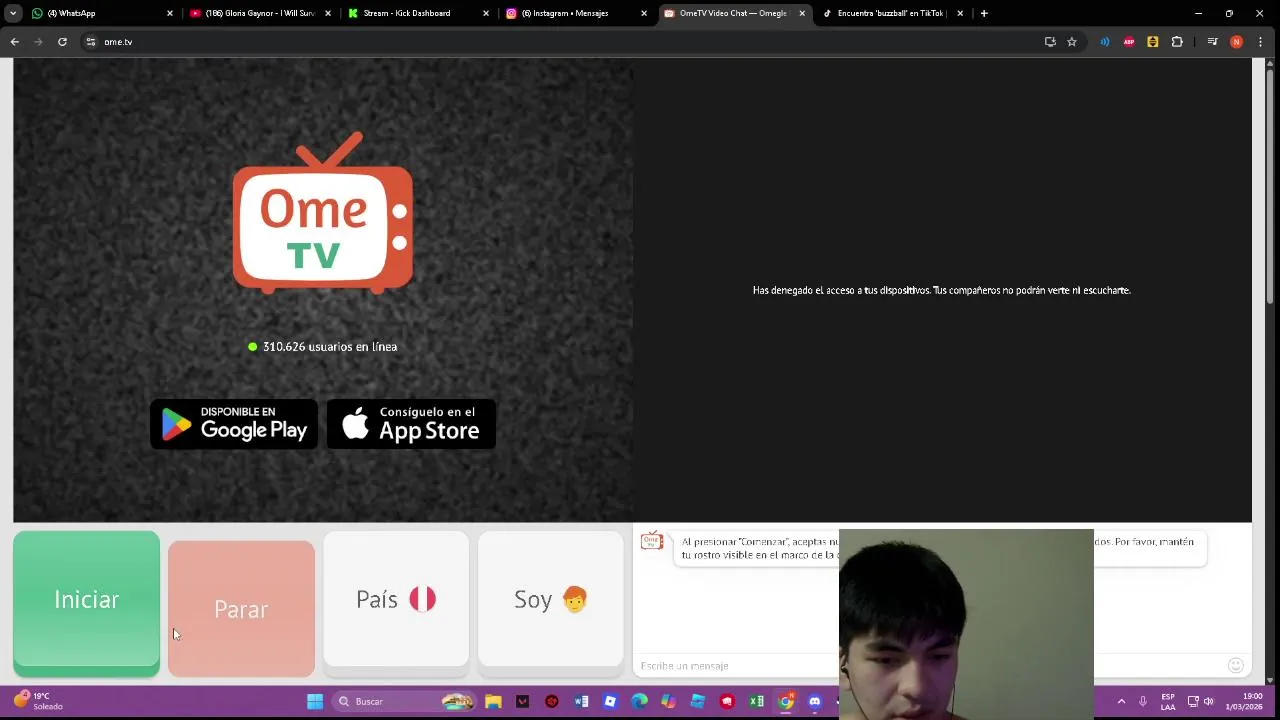Close the Kick Dashboard tab
Viewport: 1280px width, 720px height.
(x=486, y=13)
